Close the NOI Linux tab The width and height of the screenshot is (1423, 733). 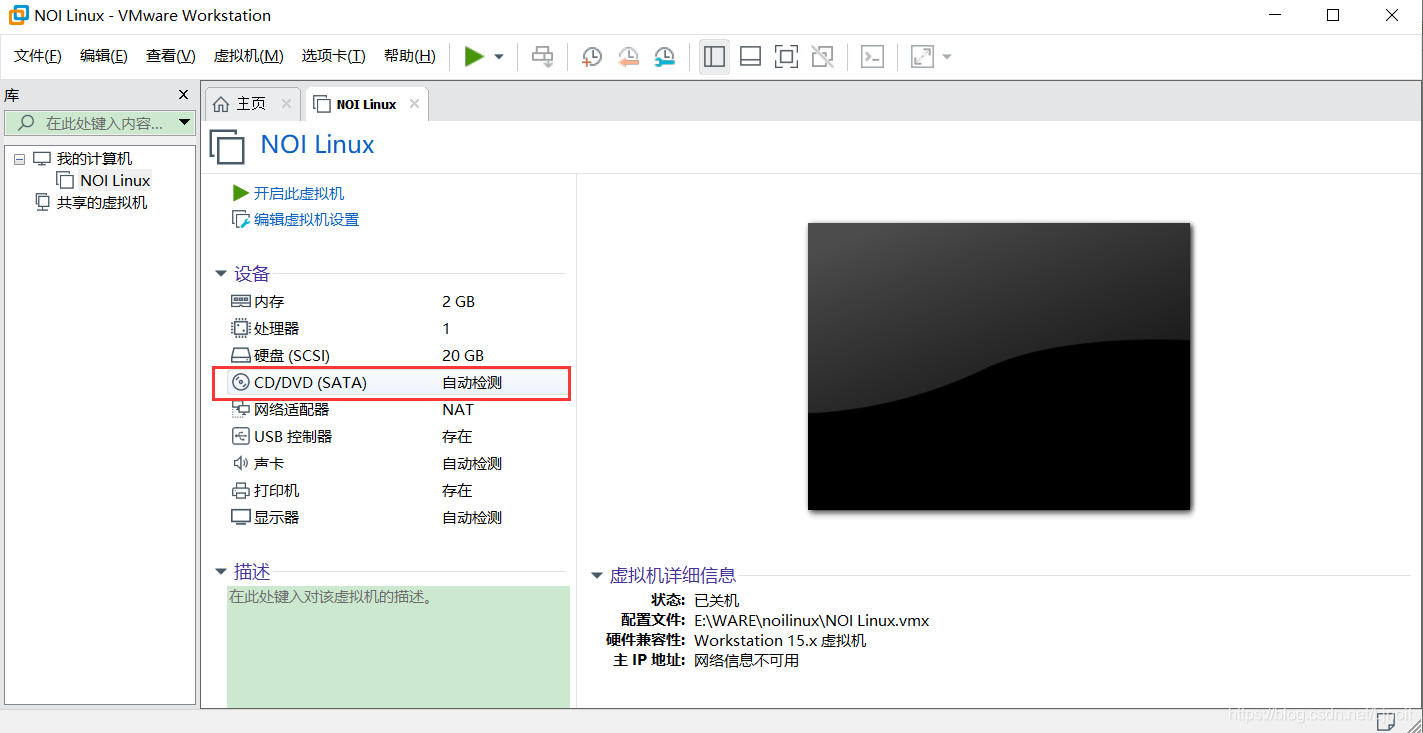point(414,104)
